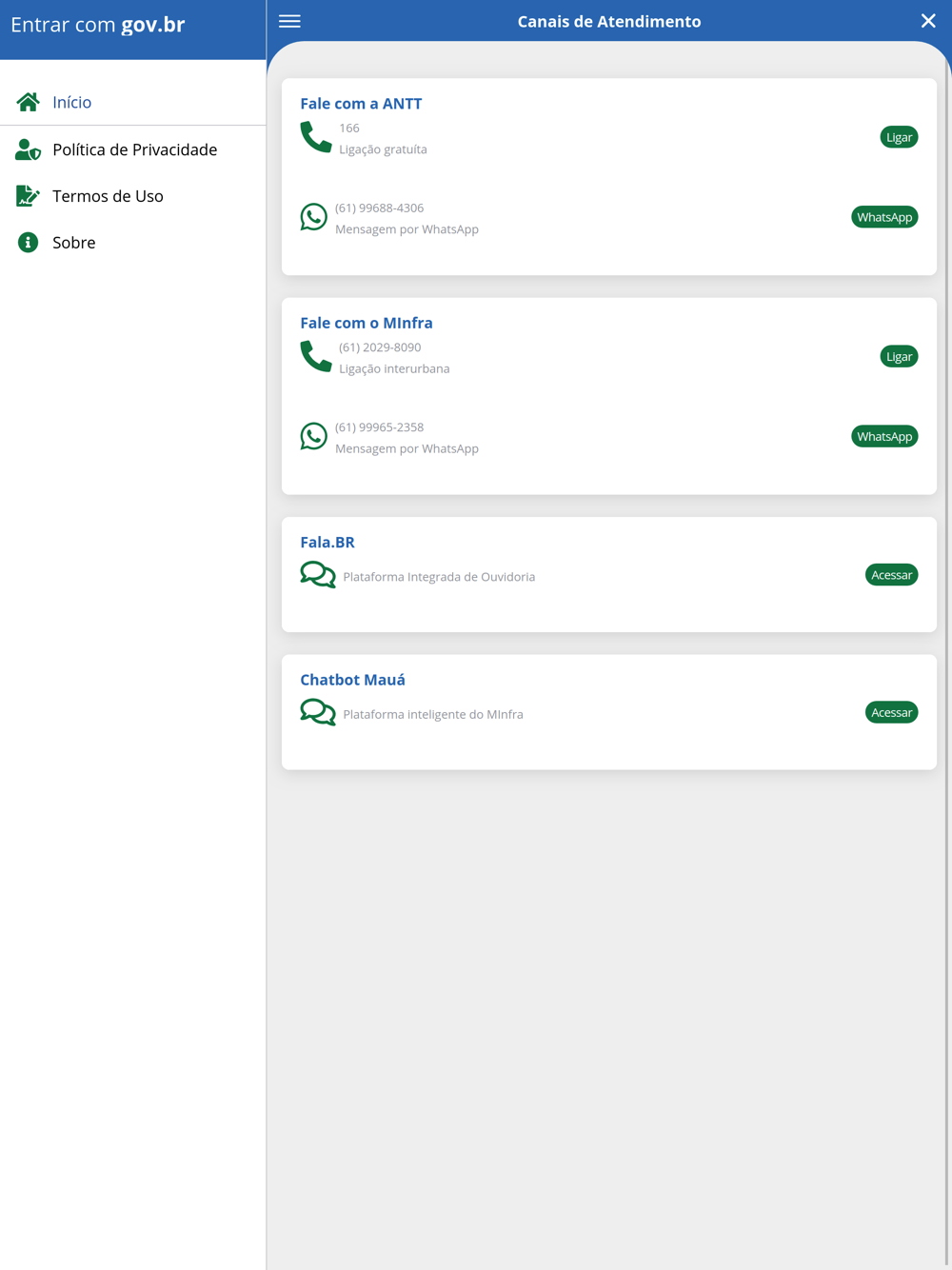
Task: Click ANTT's Mensagem por WhatsApp text
Action: (407, 229)
